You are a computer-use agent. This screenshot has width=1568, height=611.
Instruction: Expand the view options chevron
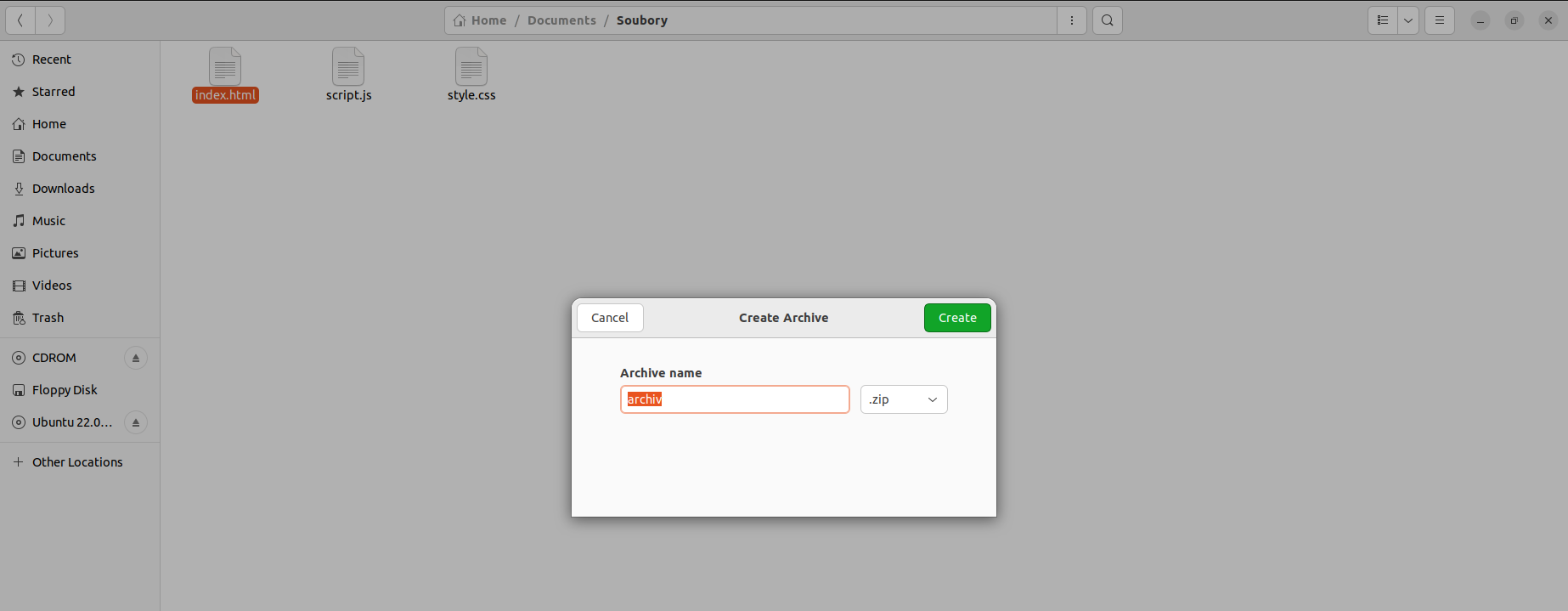(1408, 20)
